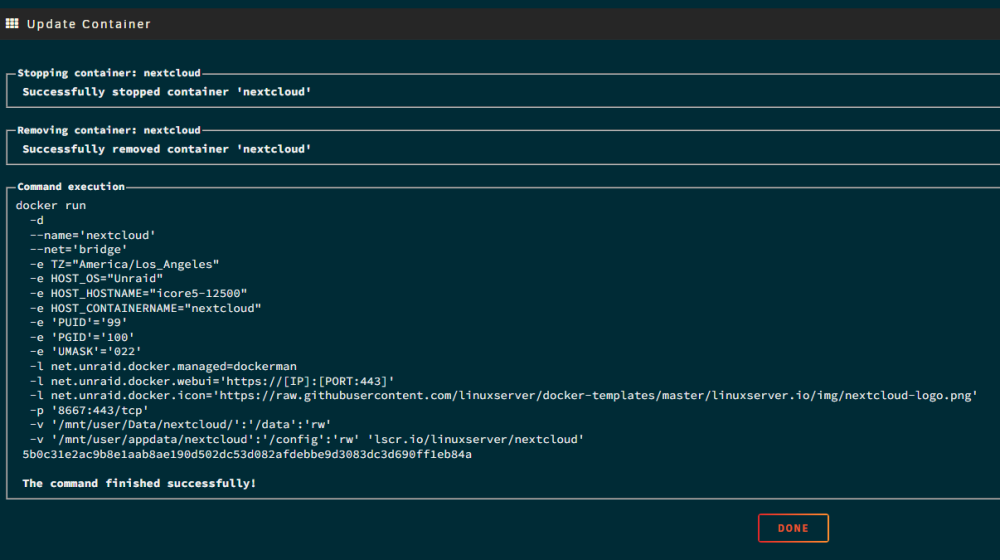This screenshot has width=1000, height=560.
Task: Click the TZ="America/Los_Angeles" line
Action: pyautogui.click(x=124, y=264)
